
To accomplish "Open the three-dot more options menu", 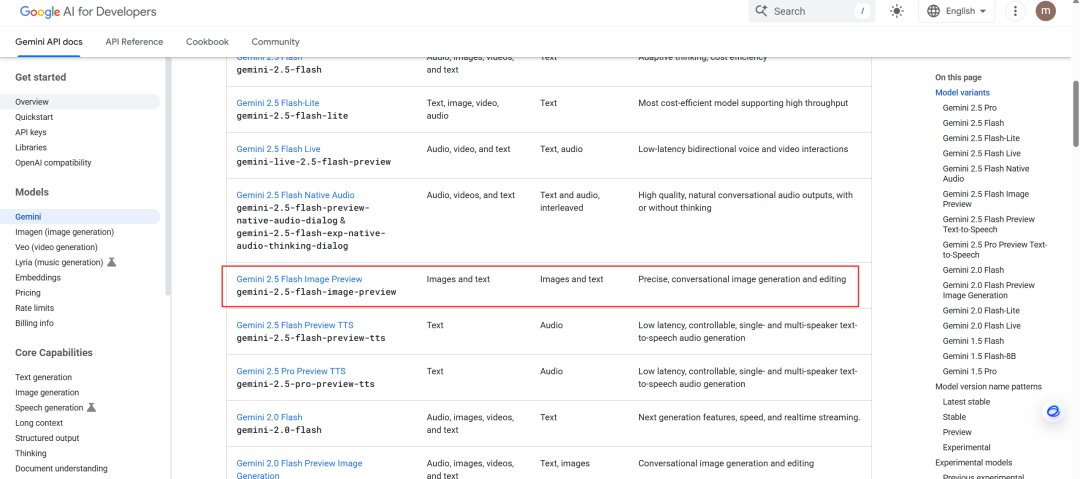I will (x=1015, y=11).
